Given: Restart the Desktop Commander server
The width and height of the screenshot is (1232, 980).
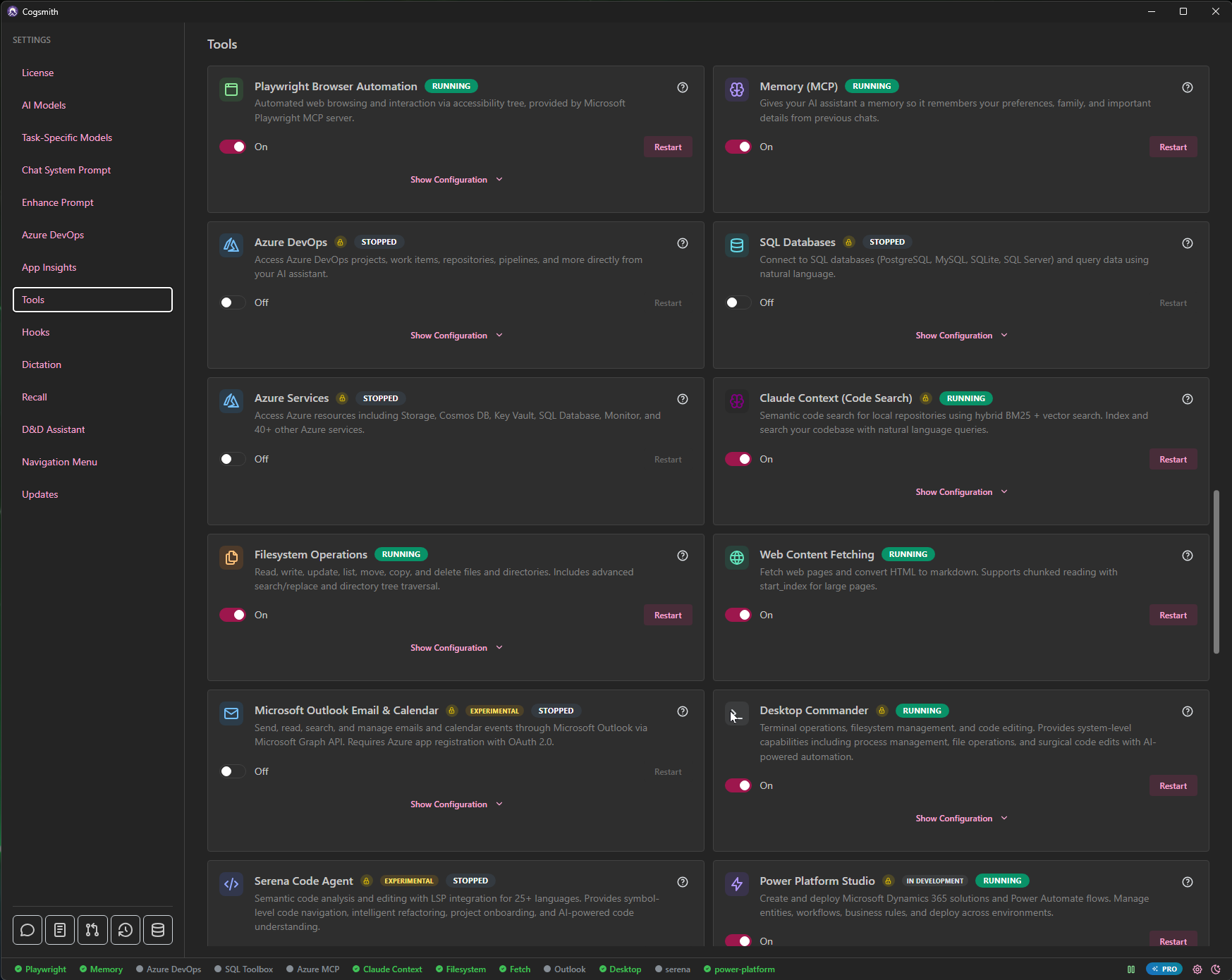Looking at the screenshot, I should tap(1173, 786).
